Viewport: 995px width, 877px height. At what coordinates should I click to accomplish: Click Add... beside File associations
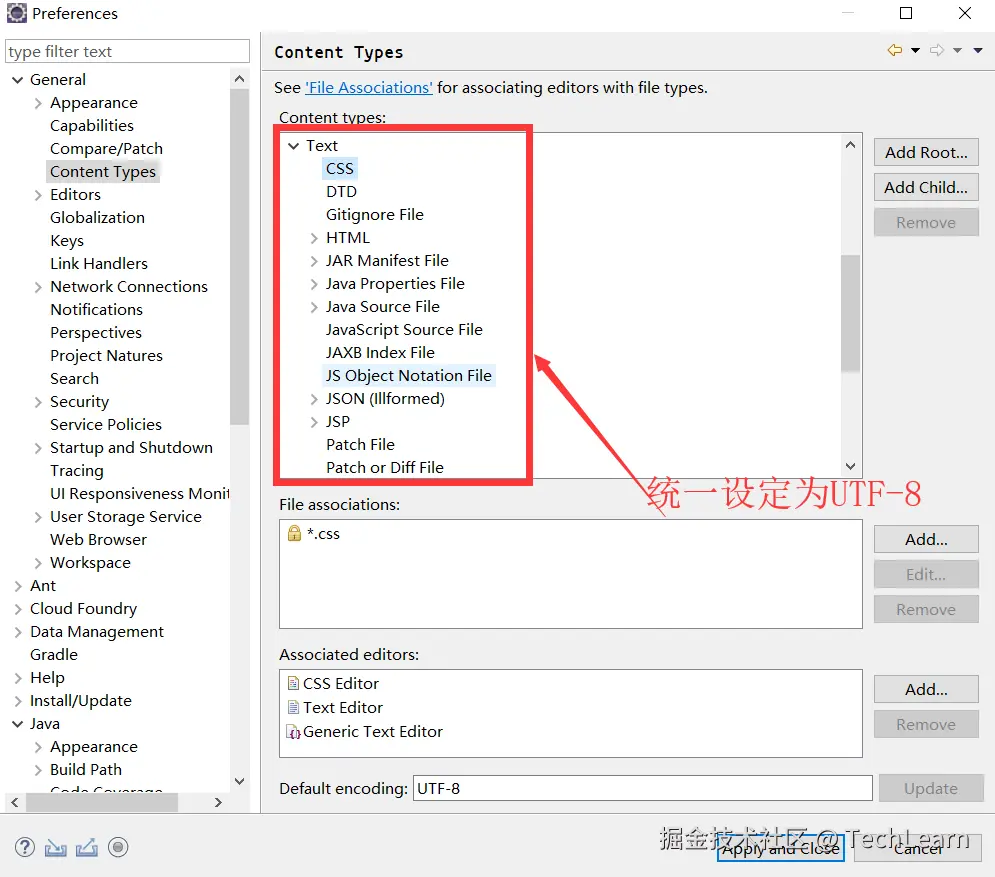point(926,539)
